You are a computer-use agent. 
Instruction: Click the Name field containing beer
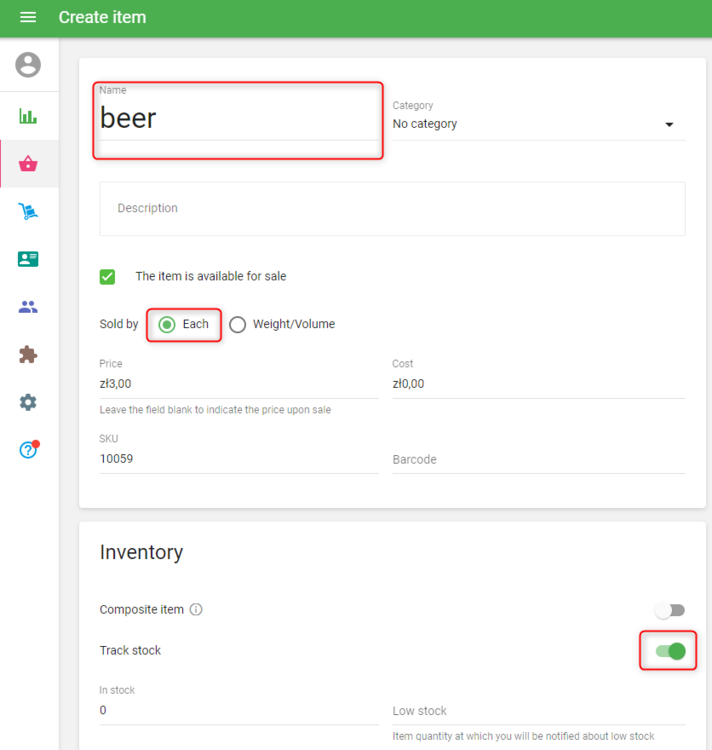[x=236, y=119]
